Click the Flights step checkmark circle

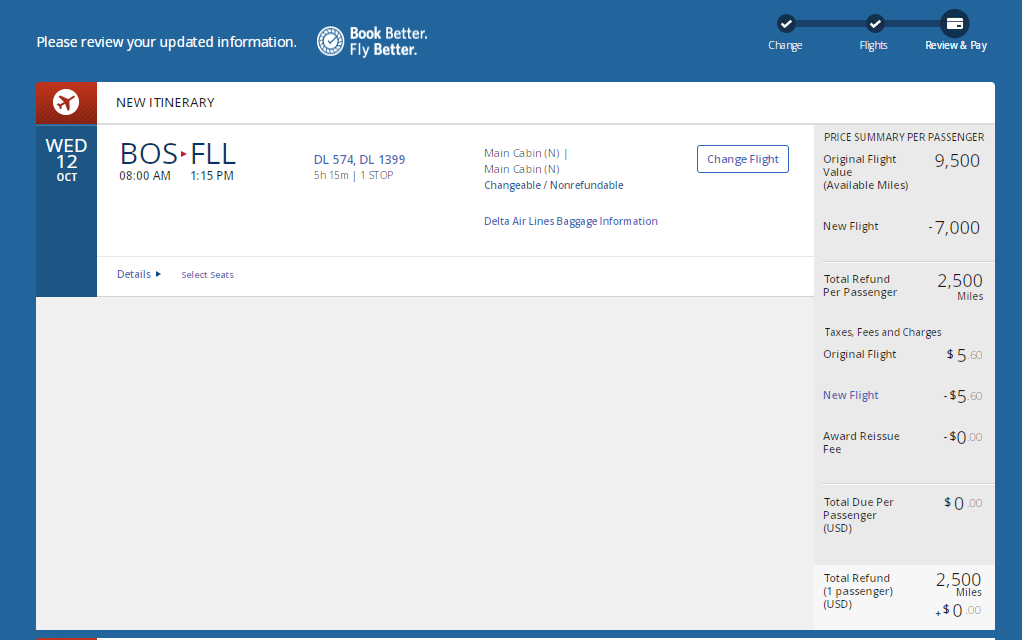[874, 23]
